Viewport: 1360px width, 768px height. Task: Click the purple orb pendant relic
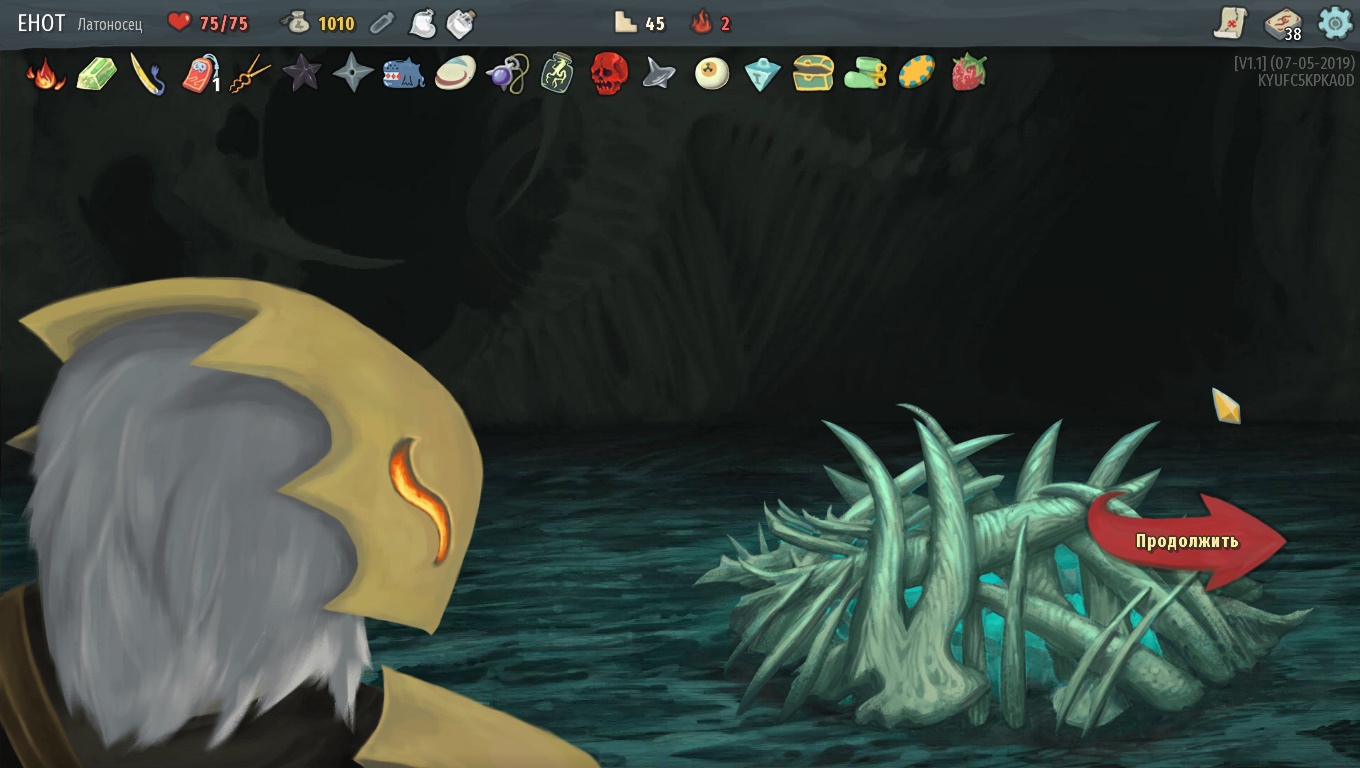coord(506,73)
